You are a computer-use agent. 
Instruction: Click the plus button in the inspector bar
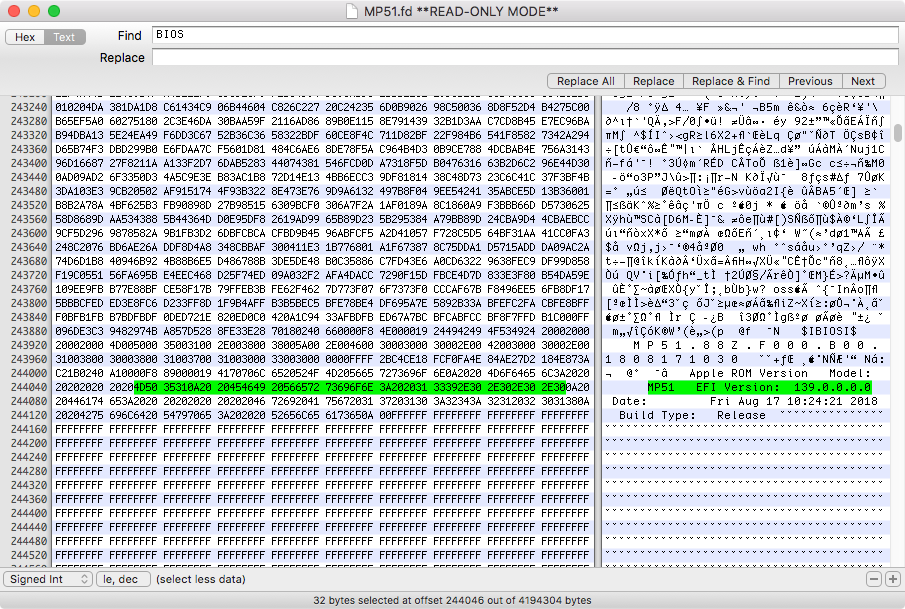point(892,579)
